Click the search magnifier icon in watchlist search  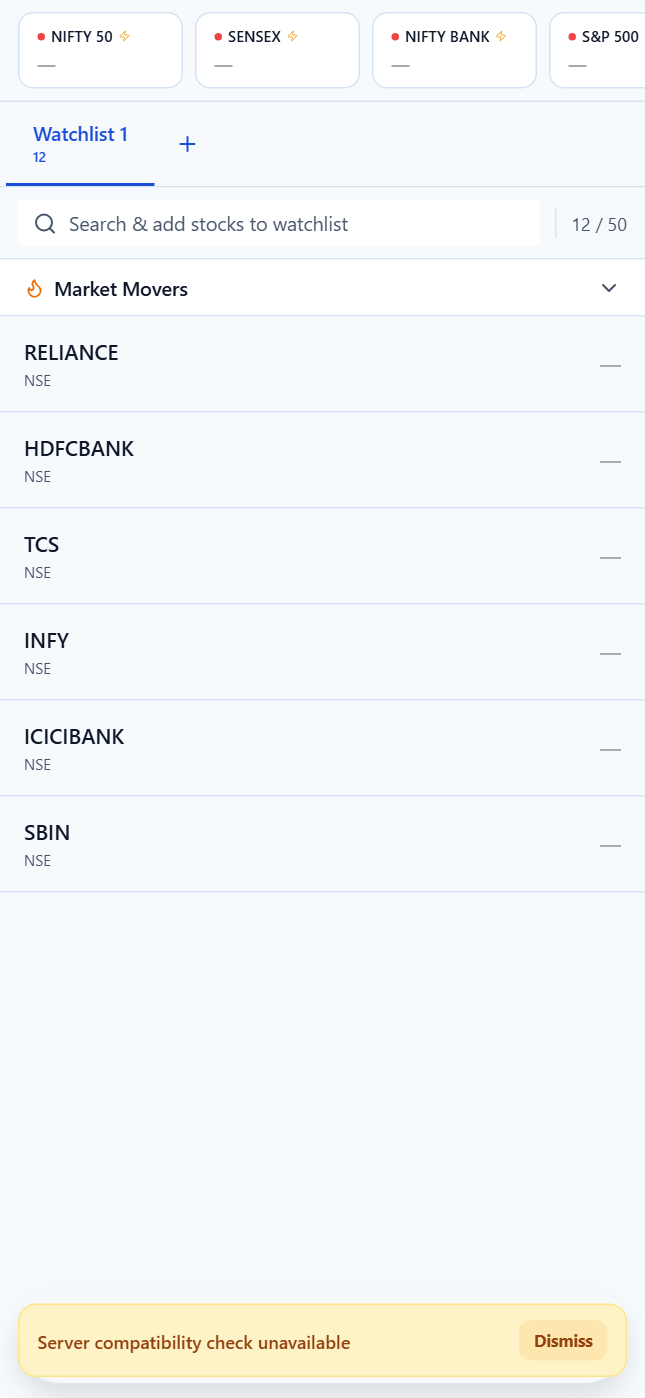[45, 223]
